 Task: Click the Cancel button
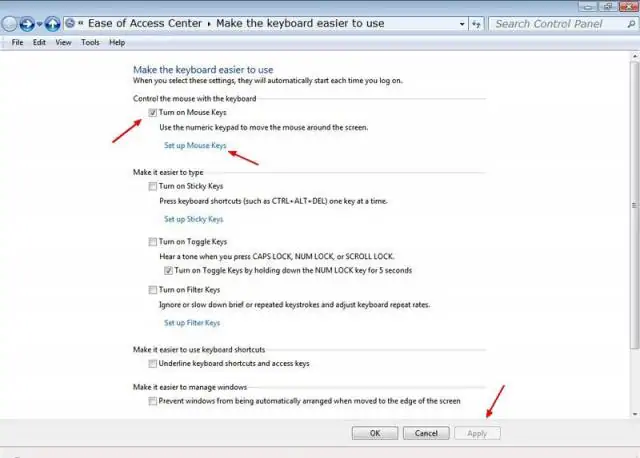tap(426, 433)
